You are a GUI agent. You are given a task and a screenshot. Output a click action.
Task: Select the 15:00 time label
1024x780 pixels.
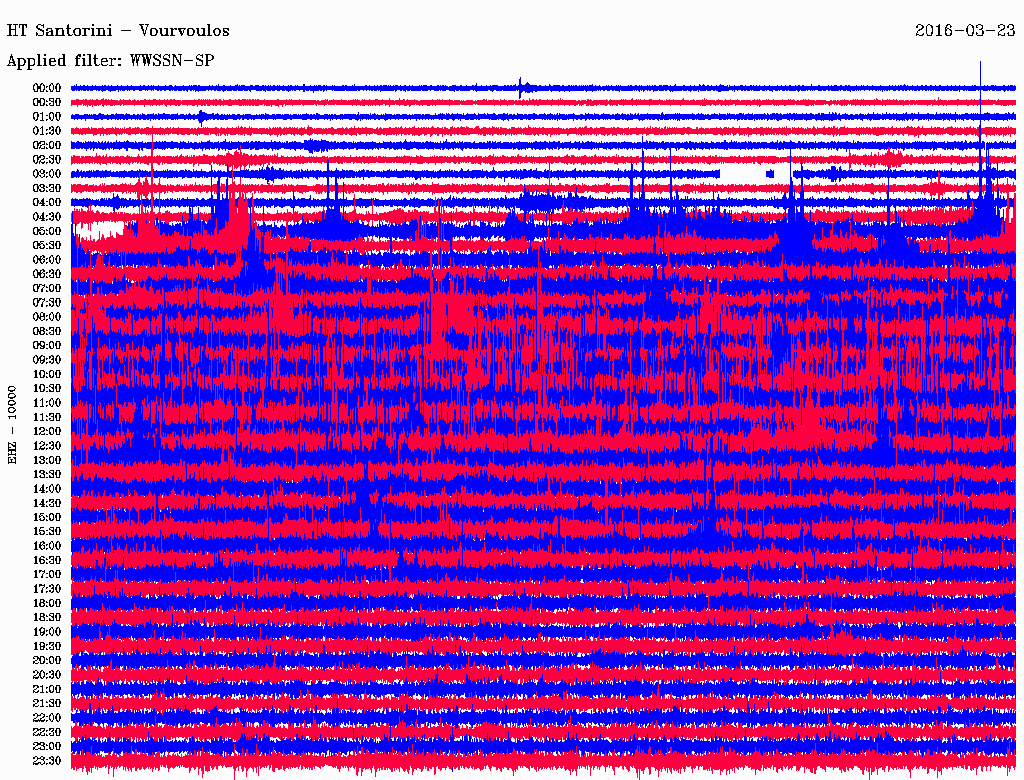point(47,517)
